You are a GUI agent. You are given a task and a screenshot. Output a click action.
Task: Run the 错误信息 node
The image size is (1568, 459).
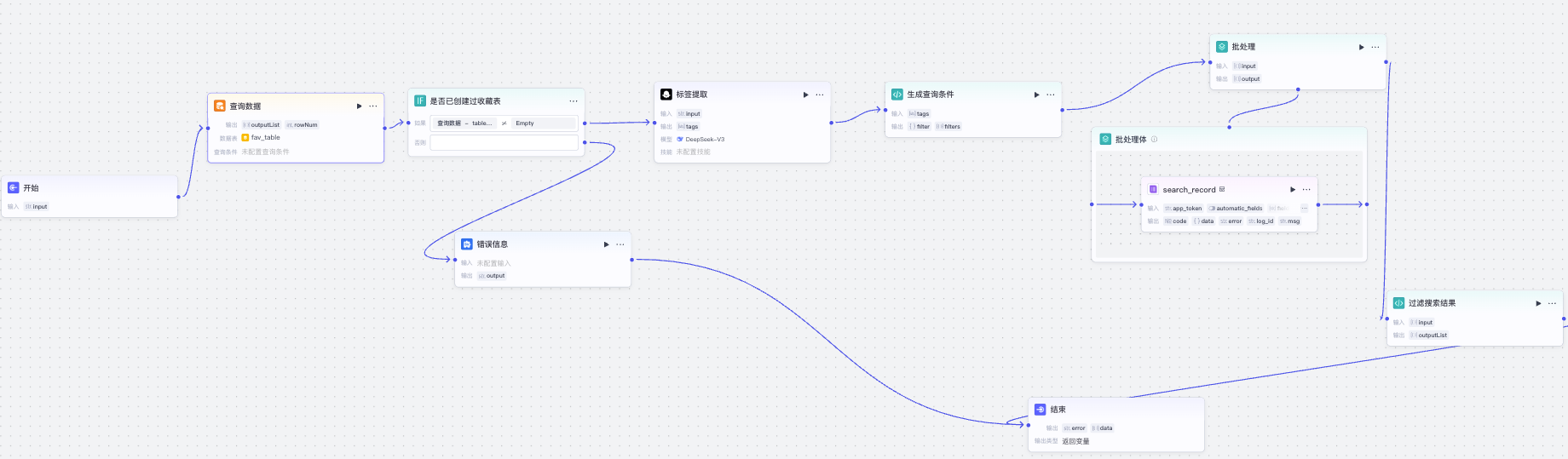[606, 244]
